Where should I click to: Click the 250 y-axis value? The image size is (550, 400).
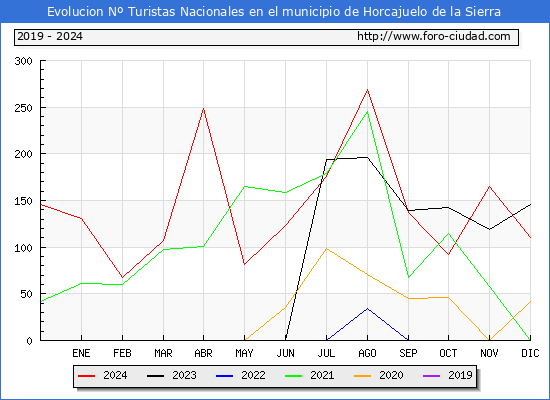tap(24, 108)
